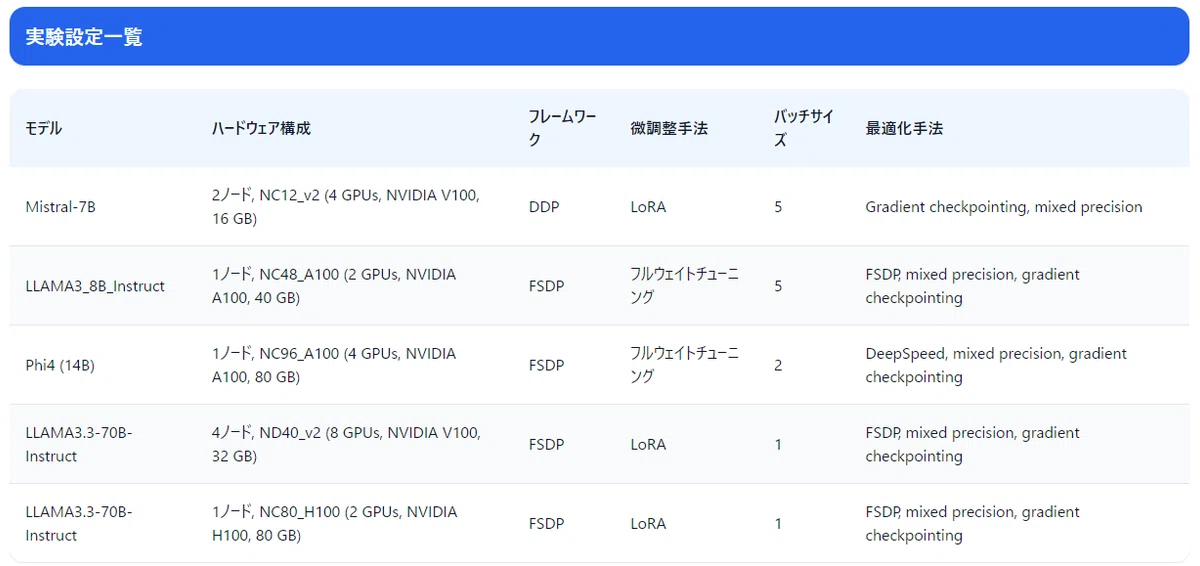Select the 'DeepSpeed, mixed precision, gradient checkpointing' cell
This screenshot has height=566, width=1200.
point(996,365)
